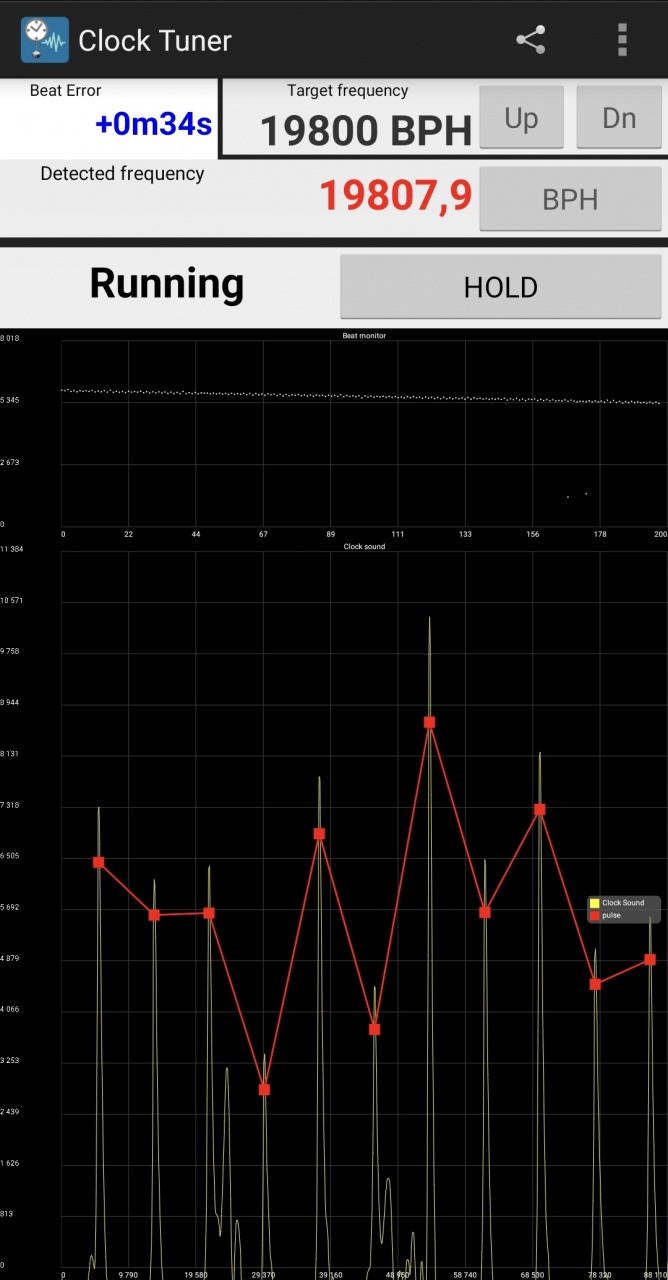
Task: Click red pulse legend swatch
Action: pos(594,915)
